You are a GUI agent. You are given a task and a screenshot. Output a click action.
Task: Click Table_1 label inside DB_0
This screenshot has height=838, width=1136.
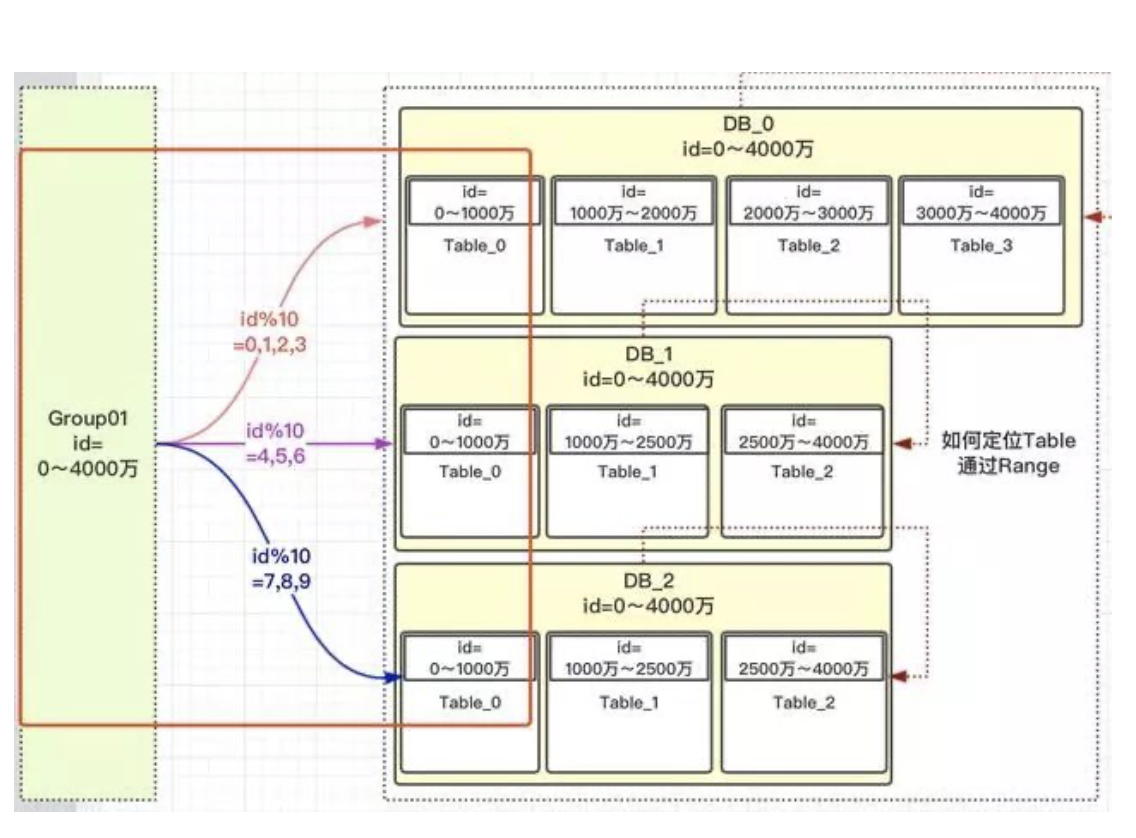coord(633,245)
